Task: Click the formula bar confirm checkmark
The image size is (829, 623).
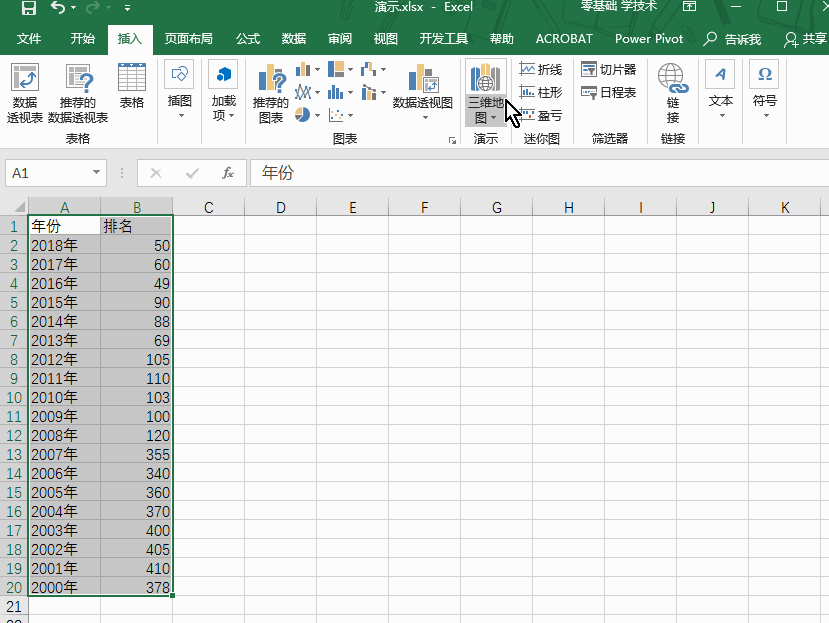Action: 192,173
